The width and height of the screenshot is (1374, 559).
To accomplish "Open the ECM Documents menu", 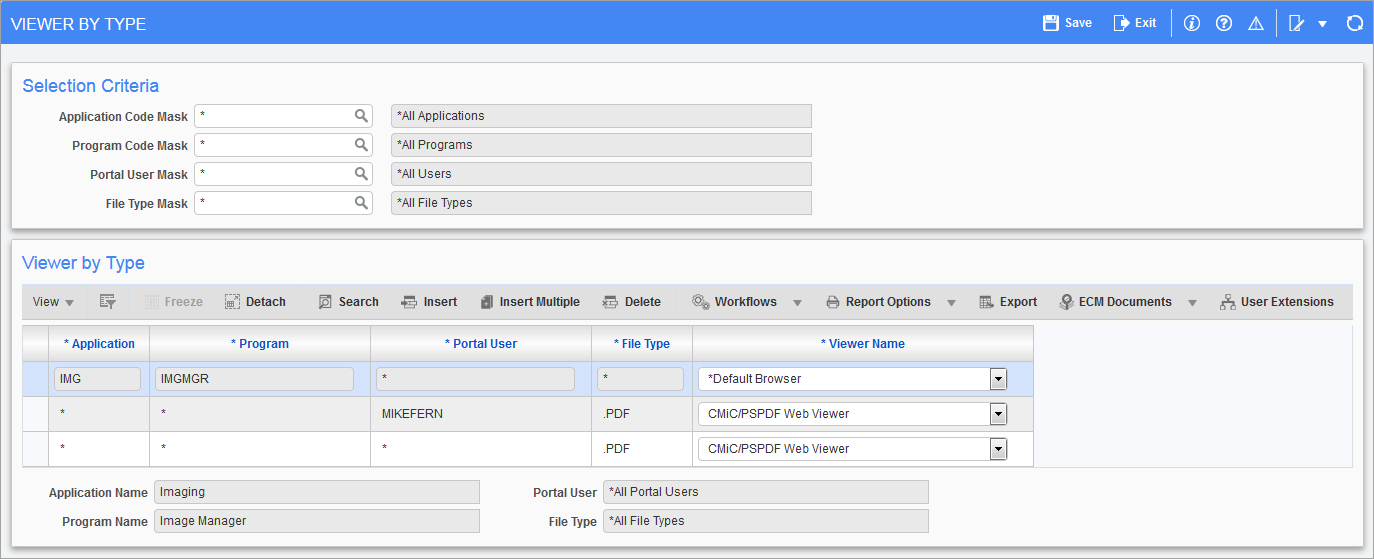I will point(1115,302).
